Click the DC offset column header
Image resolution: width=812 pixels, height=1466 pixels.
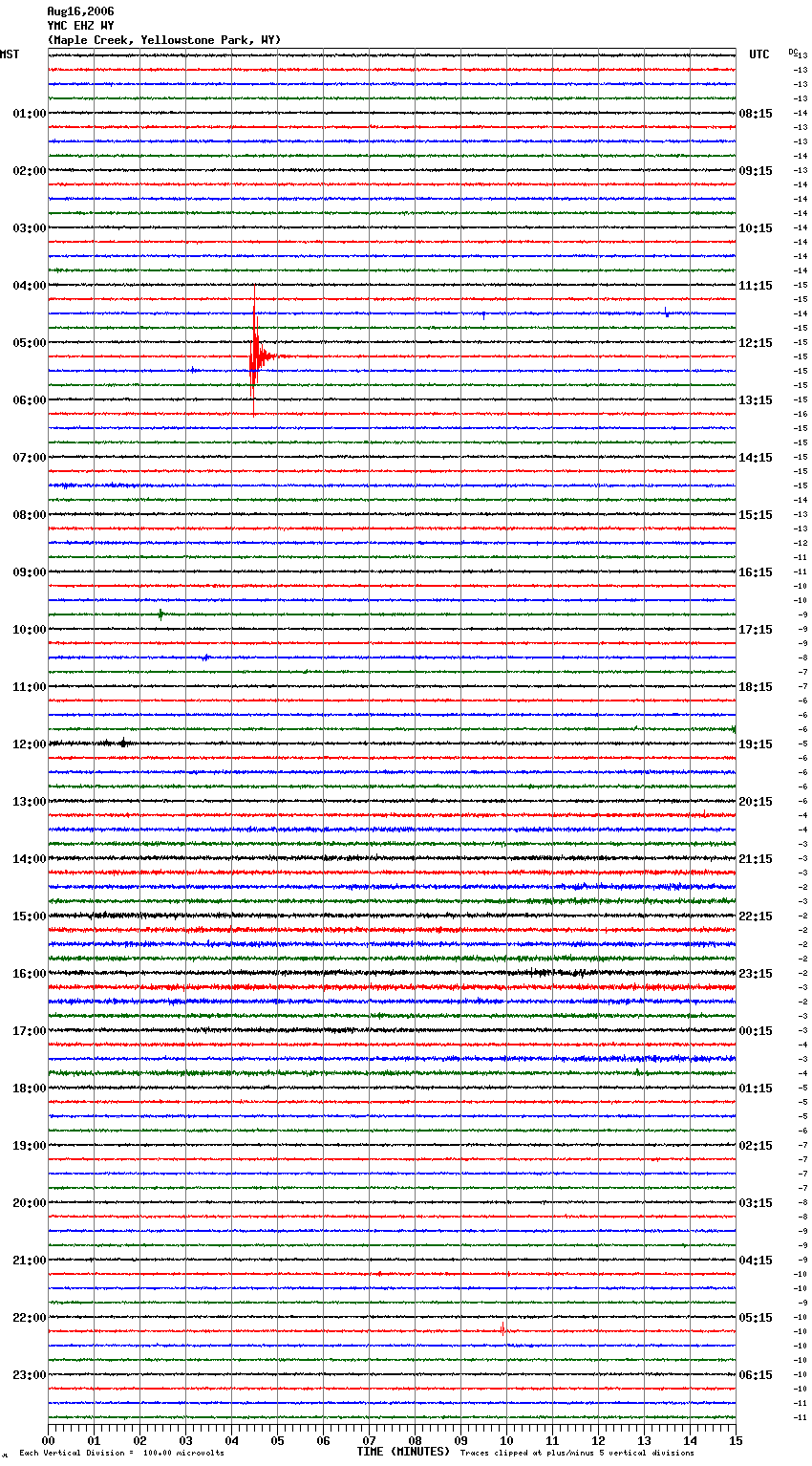click(793, 52)
